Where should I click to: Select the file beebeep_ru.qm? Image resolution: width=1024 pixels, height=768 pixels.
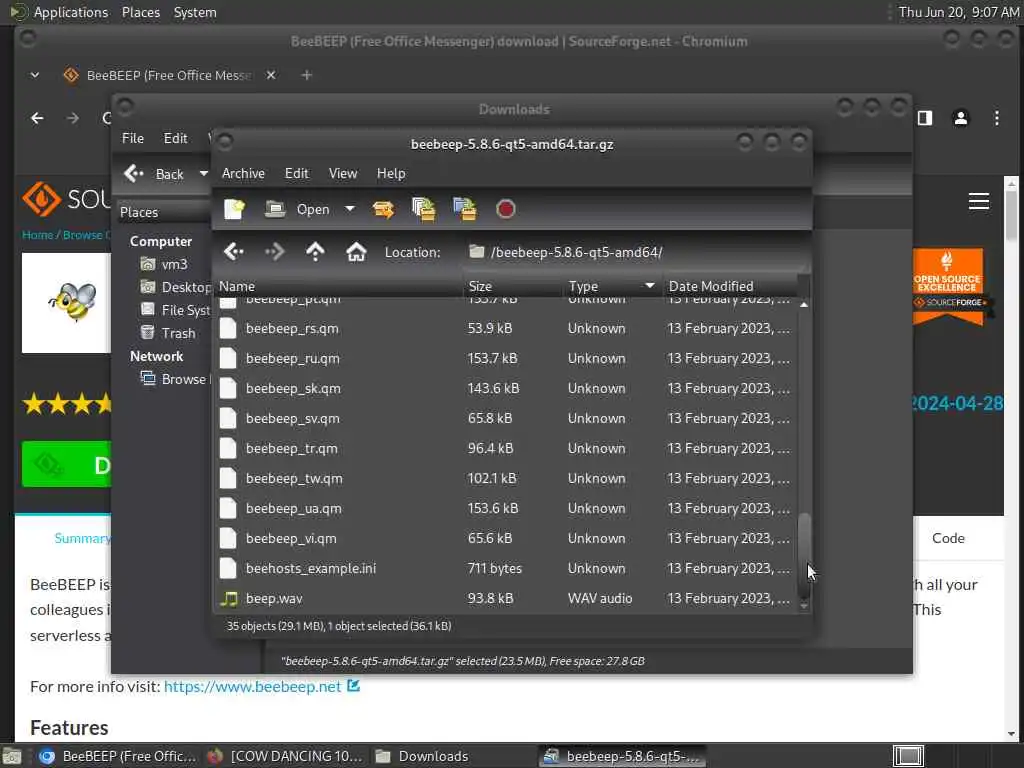click(505, 359)
